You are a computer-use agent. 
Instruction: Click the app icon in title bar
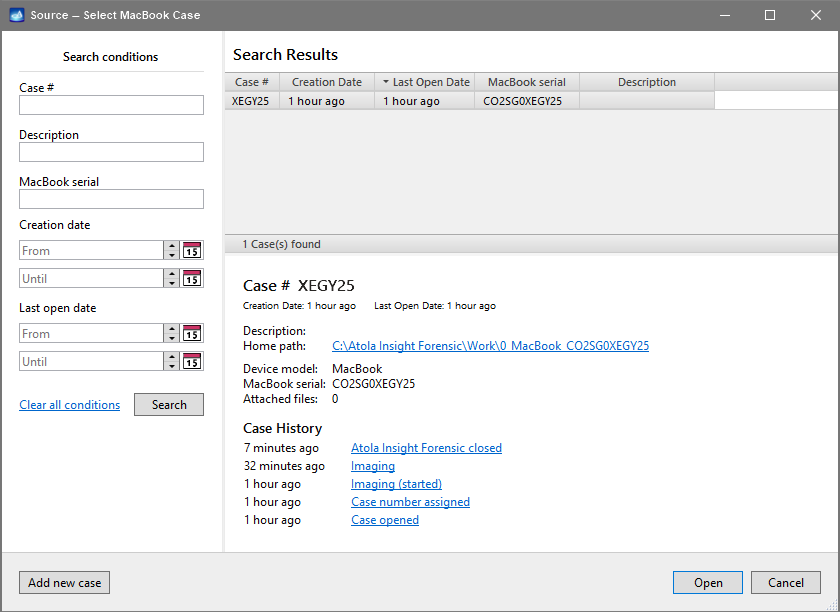click(x=16, y=15)
